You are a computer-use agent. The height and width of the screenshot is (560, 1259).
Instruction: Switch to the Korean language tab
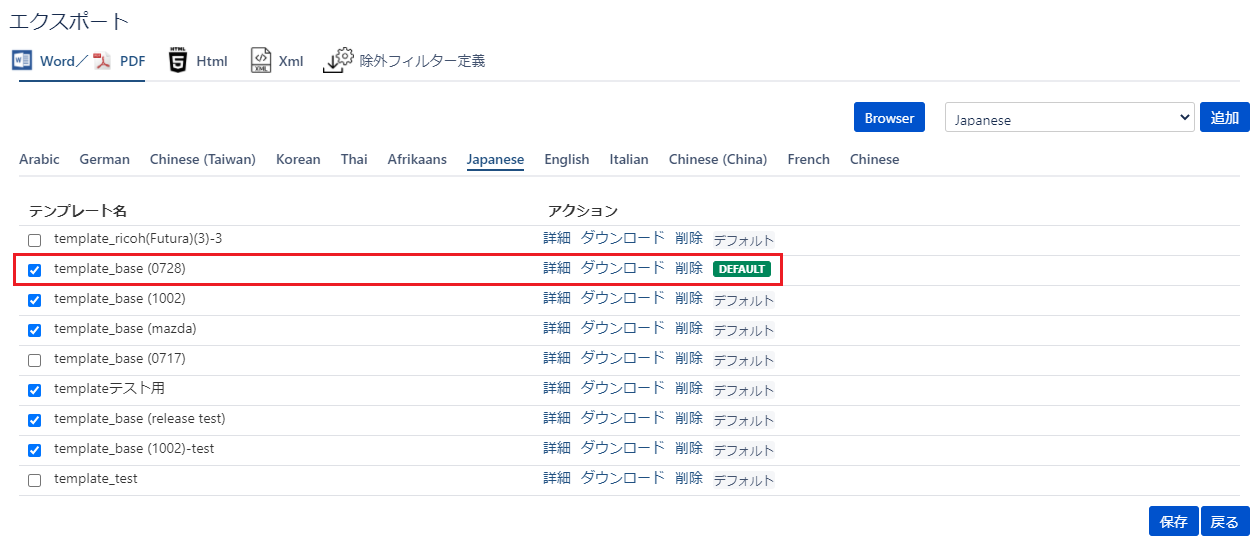298,160
